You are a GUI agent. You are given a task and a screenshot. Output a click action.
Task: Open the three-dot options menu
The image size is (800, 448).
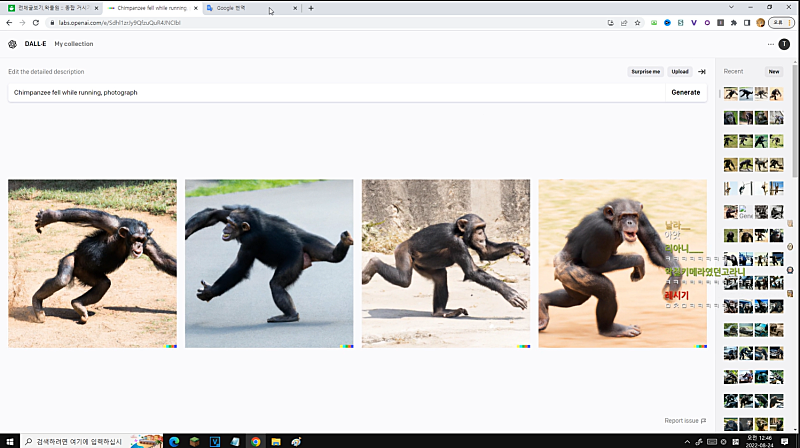click(x=770, y=44)
